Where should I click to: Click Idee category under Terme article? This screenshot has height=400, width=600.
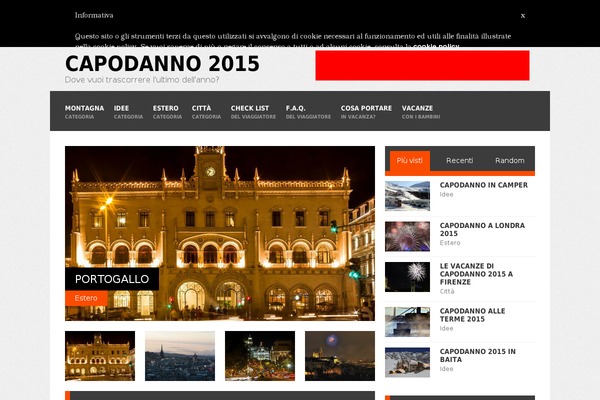tap(446, 328)
